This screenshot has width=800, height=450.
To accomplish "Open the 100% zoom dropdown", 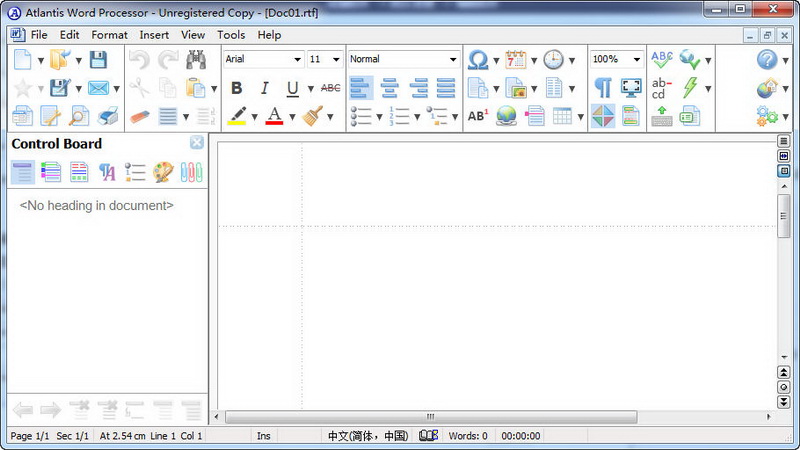I will coord(637,59).
